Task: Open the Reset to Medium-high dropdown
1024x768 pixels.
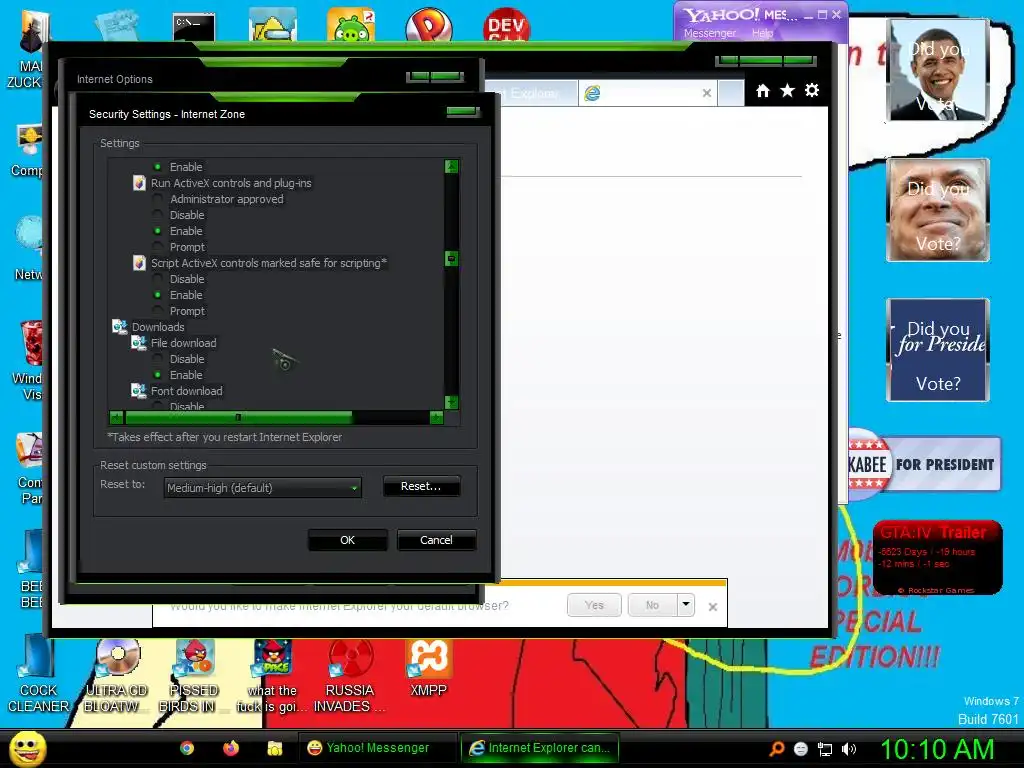Action: point(263,488)
